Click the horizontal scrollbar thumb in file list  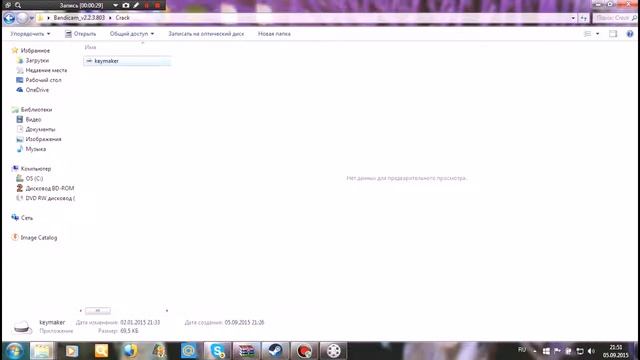click(98, 311)
